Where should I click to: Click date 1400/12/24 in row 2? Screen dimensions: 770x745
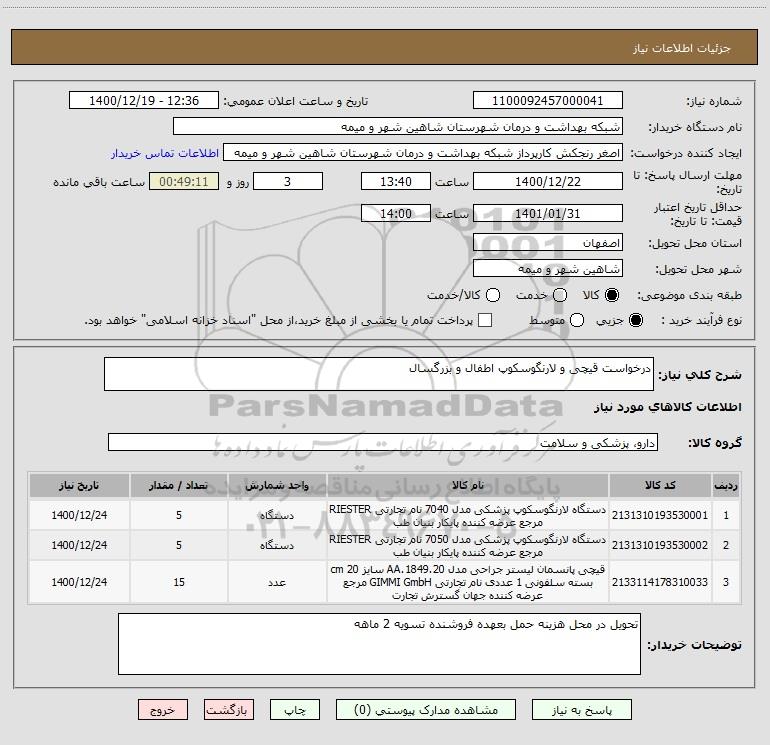click(79, 545)
